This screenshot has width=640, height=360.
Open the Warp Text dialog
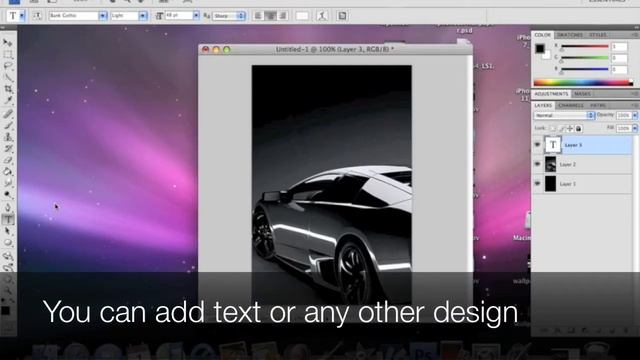[x=322, y=16]
